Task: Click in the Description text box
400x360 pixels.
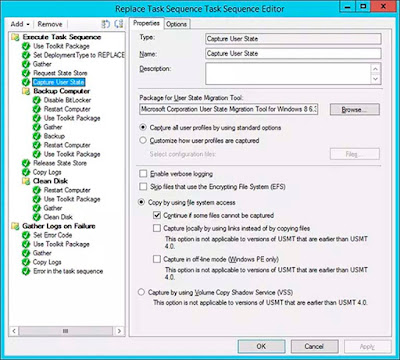Action: coord(288,74)
